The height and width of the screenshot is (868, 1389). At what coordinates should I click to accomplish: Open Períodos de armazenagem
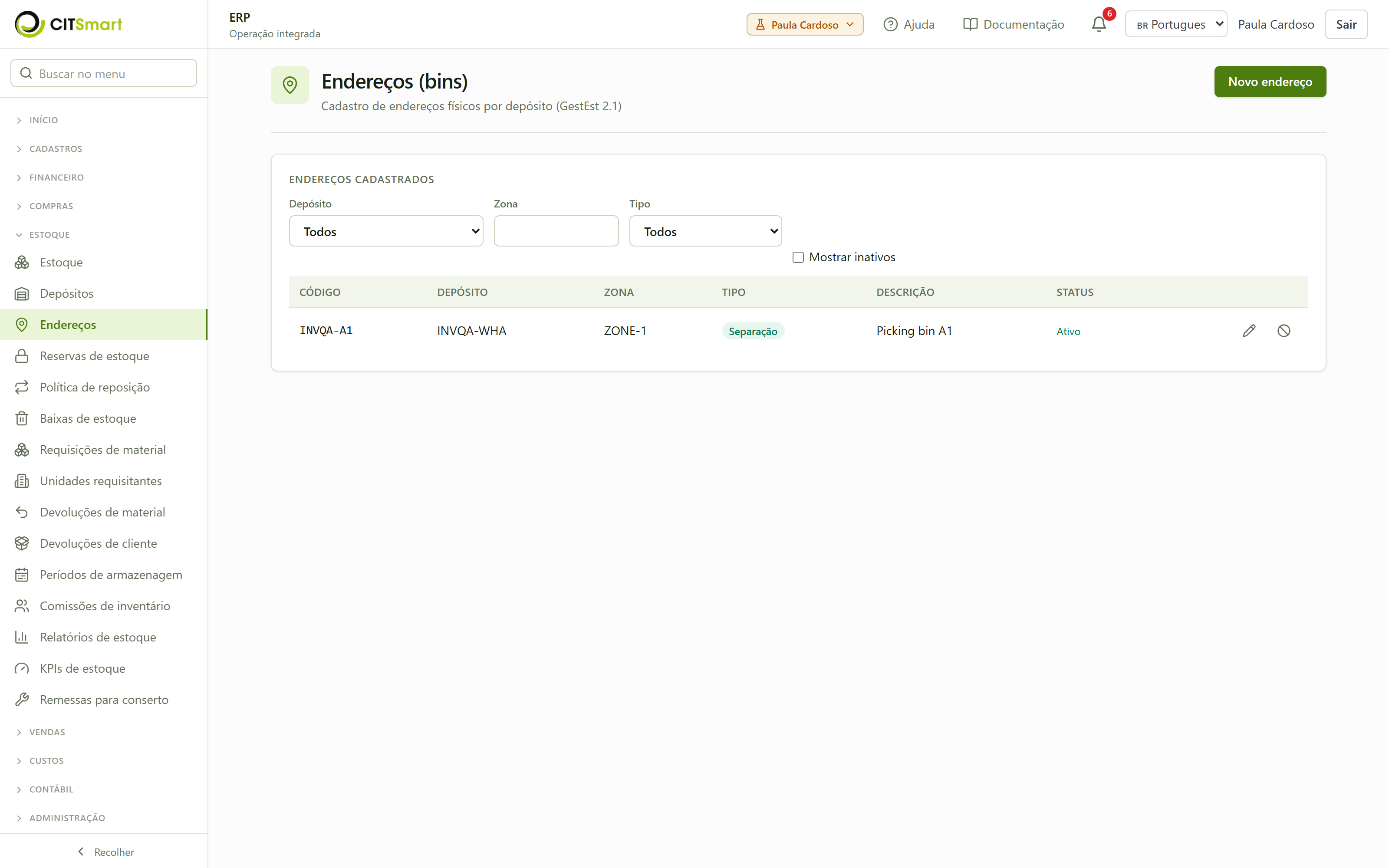104,575
